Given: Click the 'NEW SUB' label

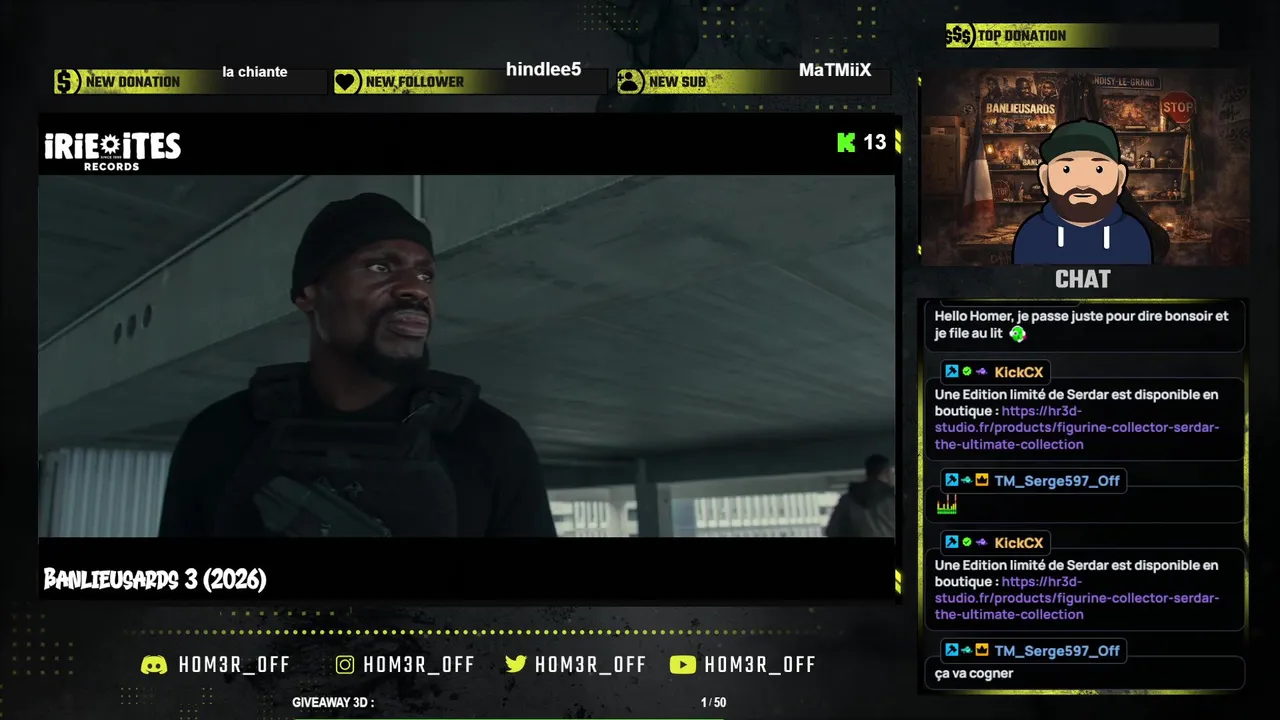Looking at the screenshot, I should (x=677, y=82).
